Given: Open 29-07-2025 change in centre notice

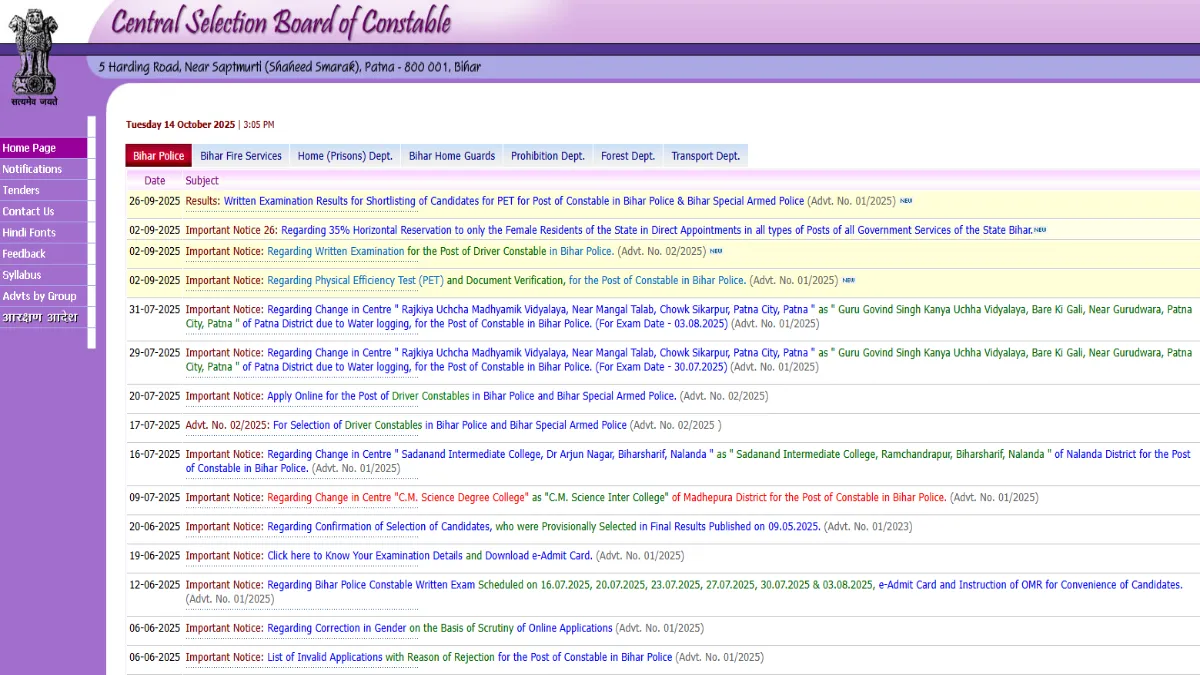Looking at the screenshot, I should 689,360.
